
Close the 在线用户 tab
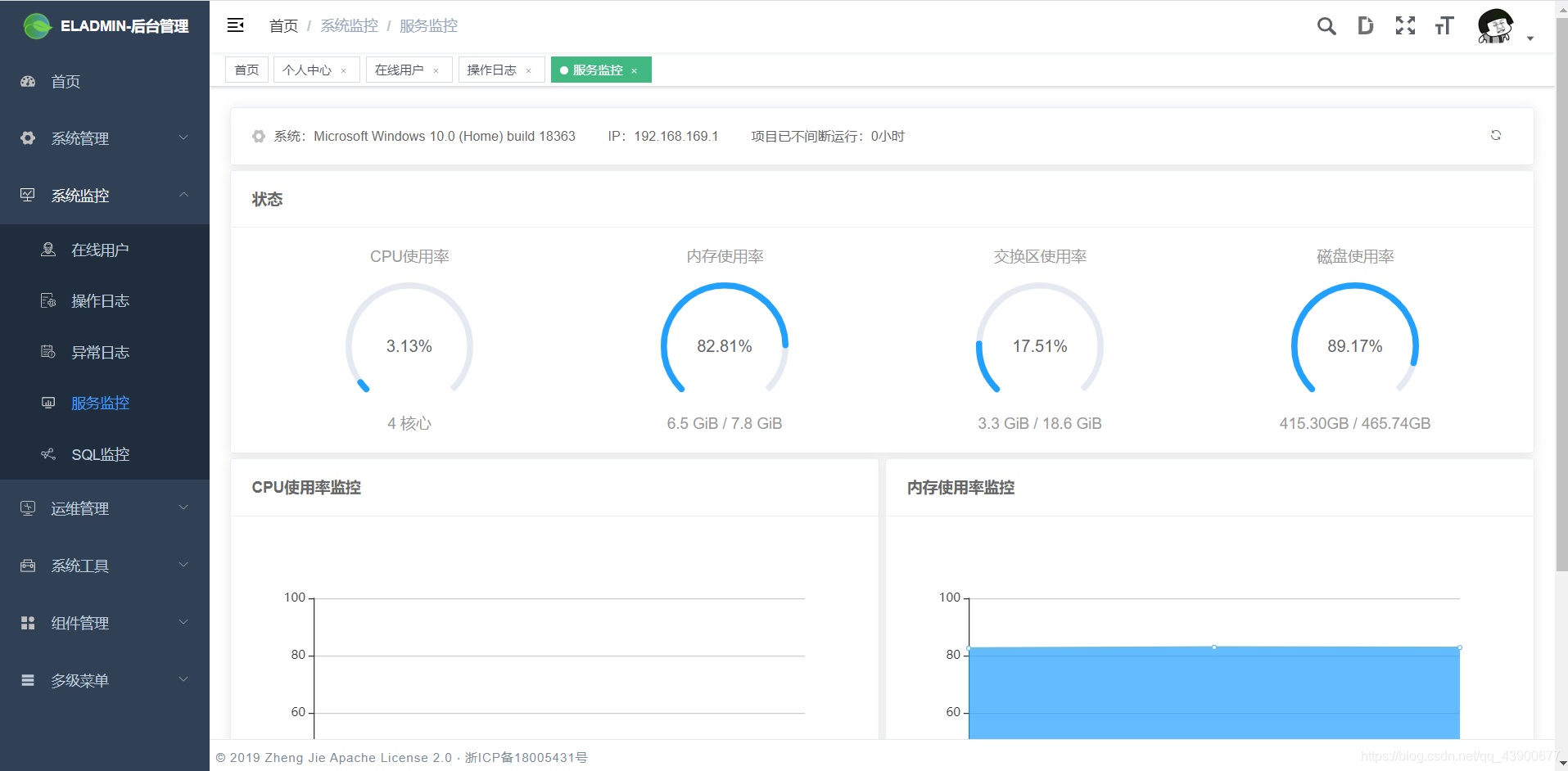tap(436, 70)
